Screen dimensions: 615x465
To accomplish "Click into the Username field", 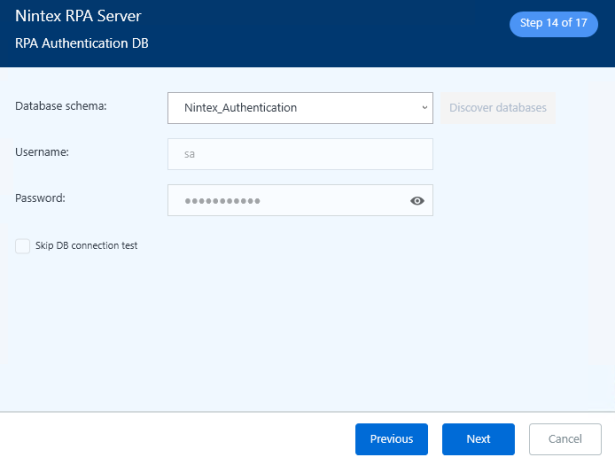I will point(300,154).
